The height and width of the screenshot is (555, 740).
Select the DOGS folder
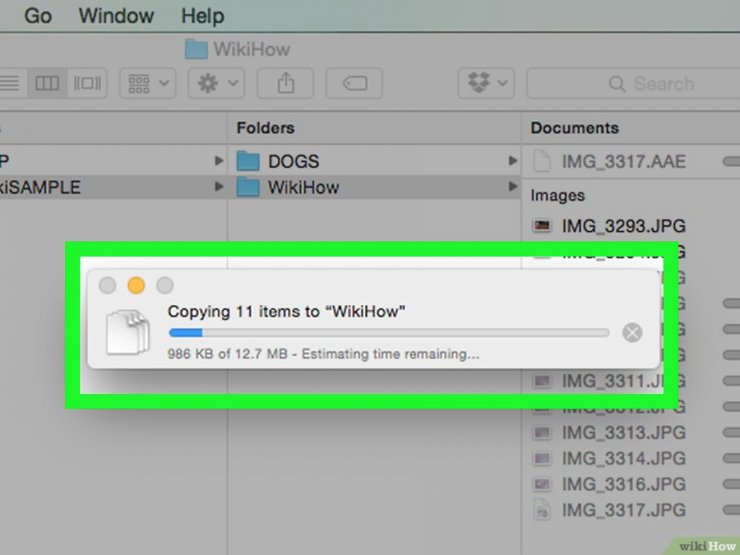coord(374,161)
